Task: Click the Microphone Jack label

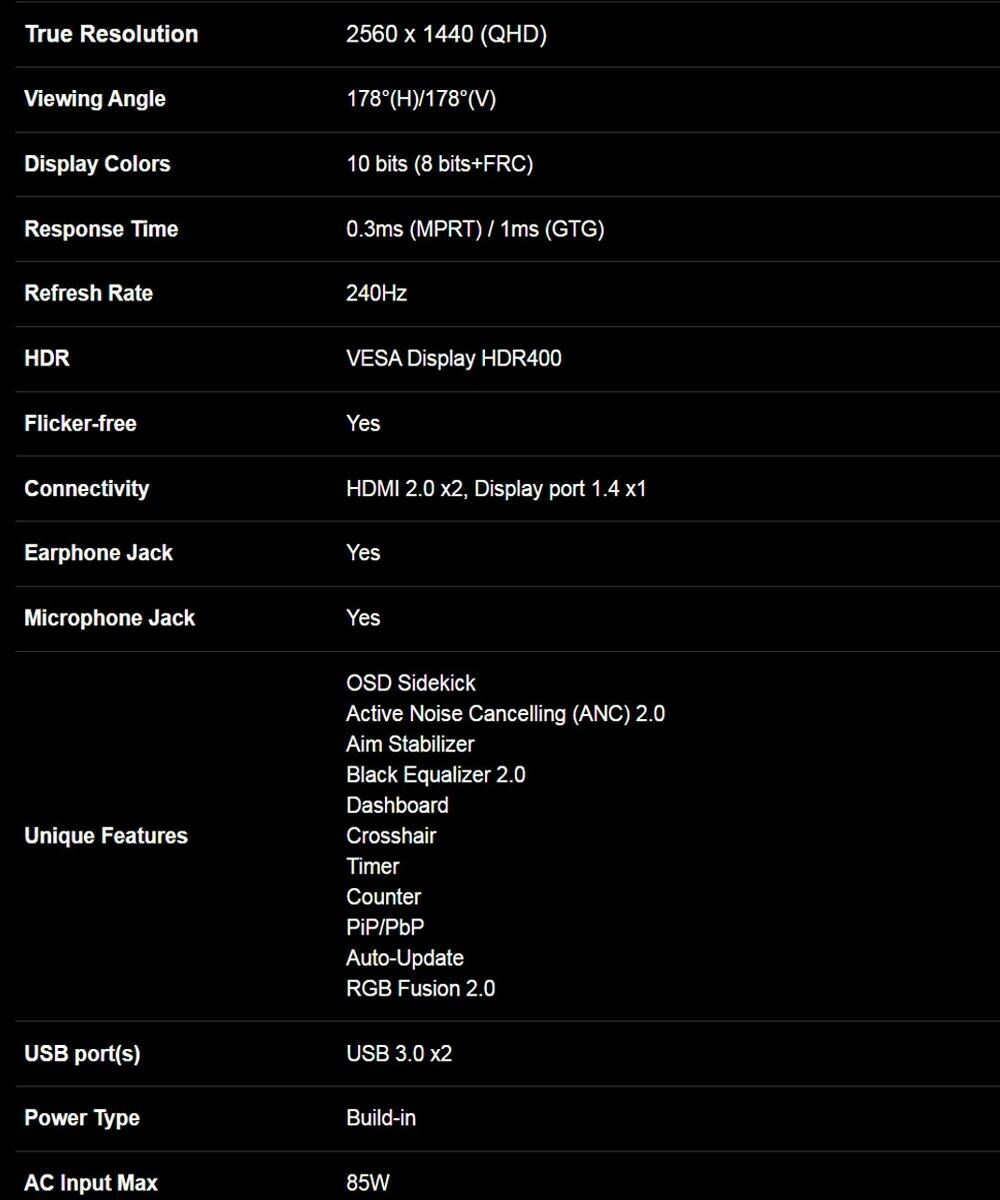Action: pos(109,618)
